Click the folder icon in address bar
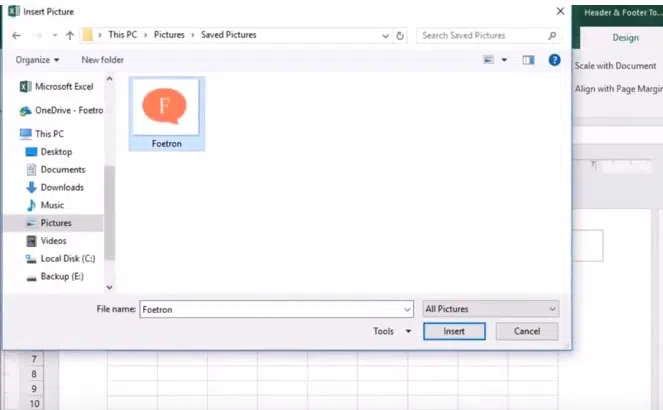 [x=88, y=35]
